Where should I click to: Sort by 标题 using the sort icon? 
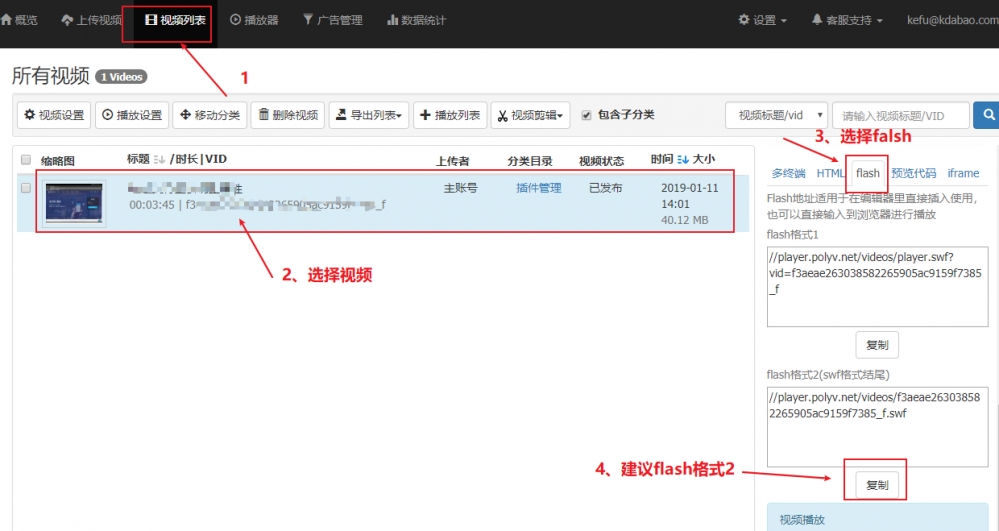coord(159,159)
